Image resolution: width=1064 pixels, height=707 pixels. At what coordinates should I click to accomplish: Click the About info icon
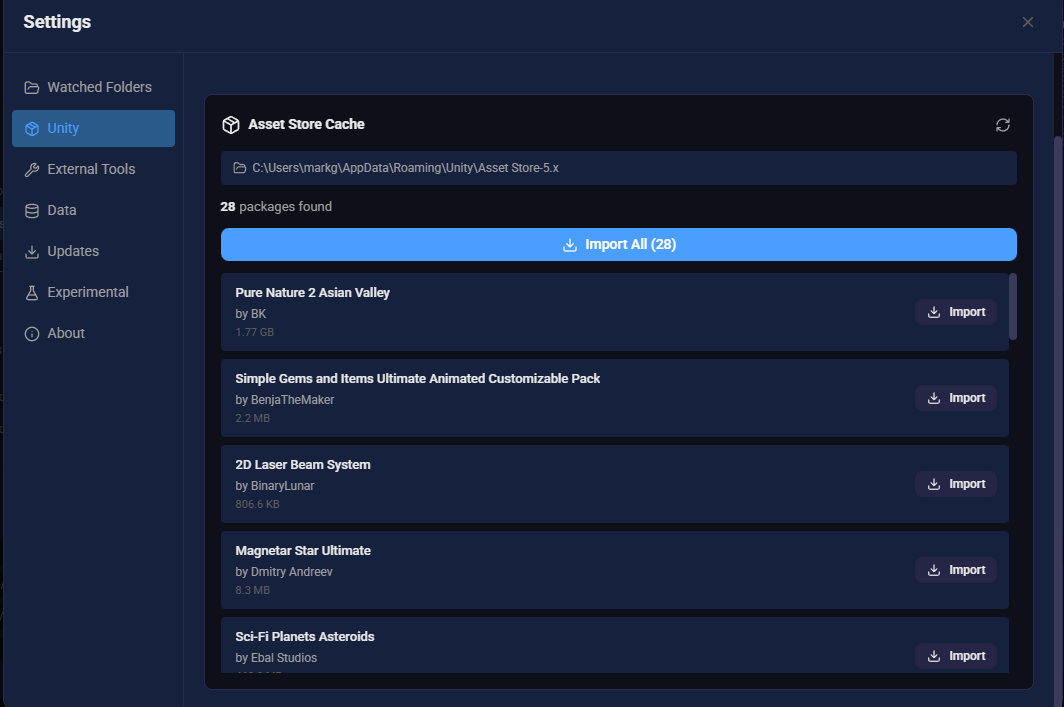[x=31, y=333]
